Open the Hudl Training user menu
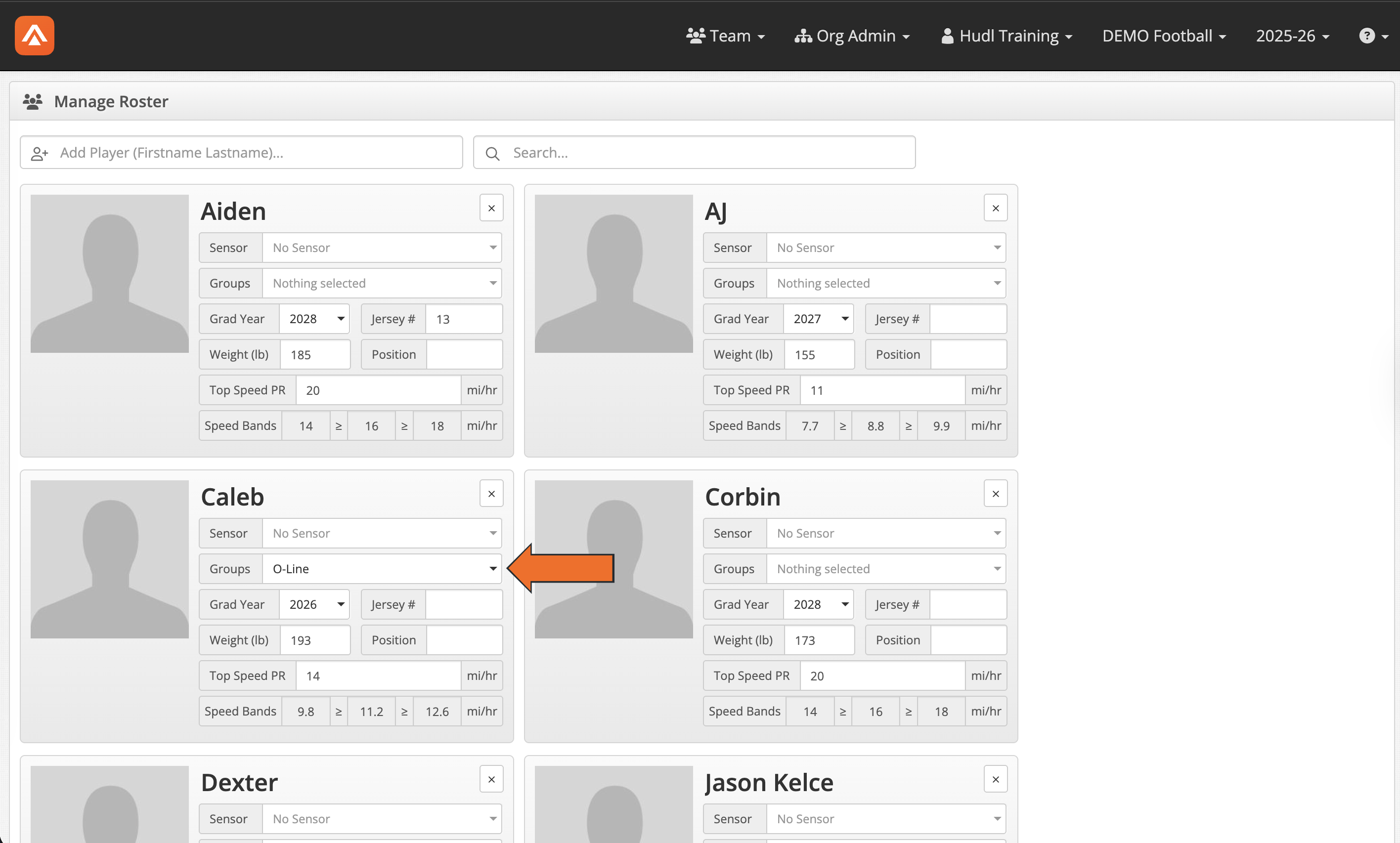 1006,36
